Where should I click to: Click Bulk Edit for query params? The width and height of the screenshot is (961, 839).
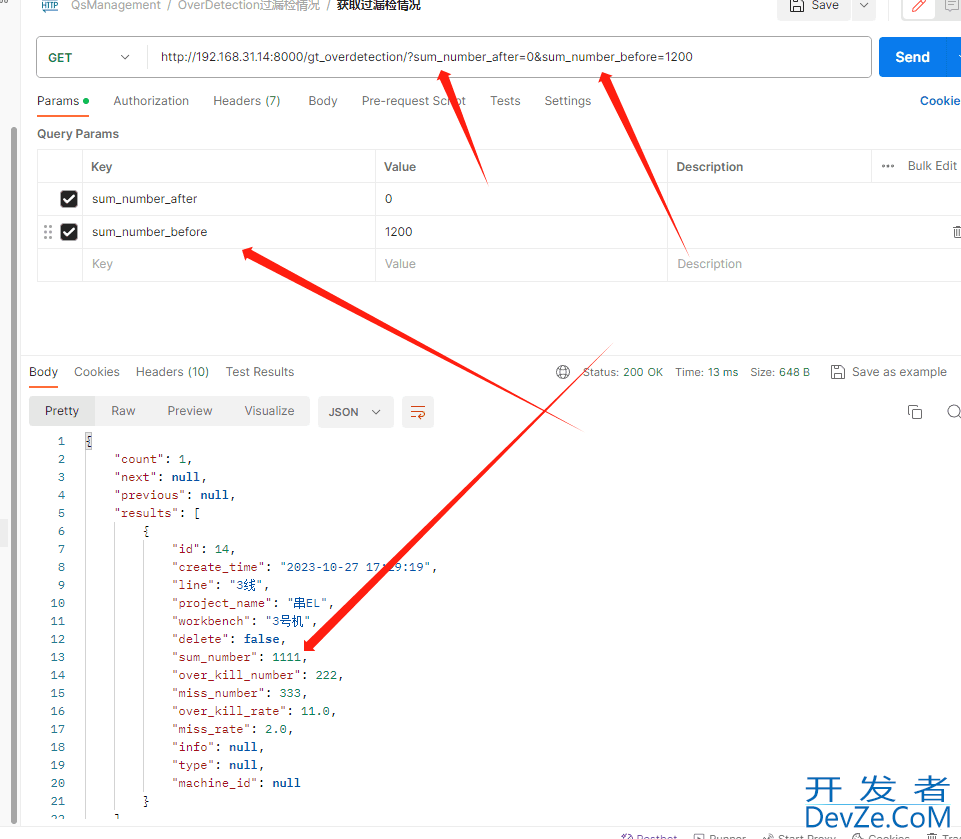pyautogui.click(x=932, y=166)
